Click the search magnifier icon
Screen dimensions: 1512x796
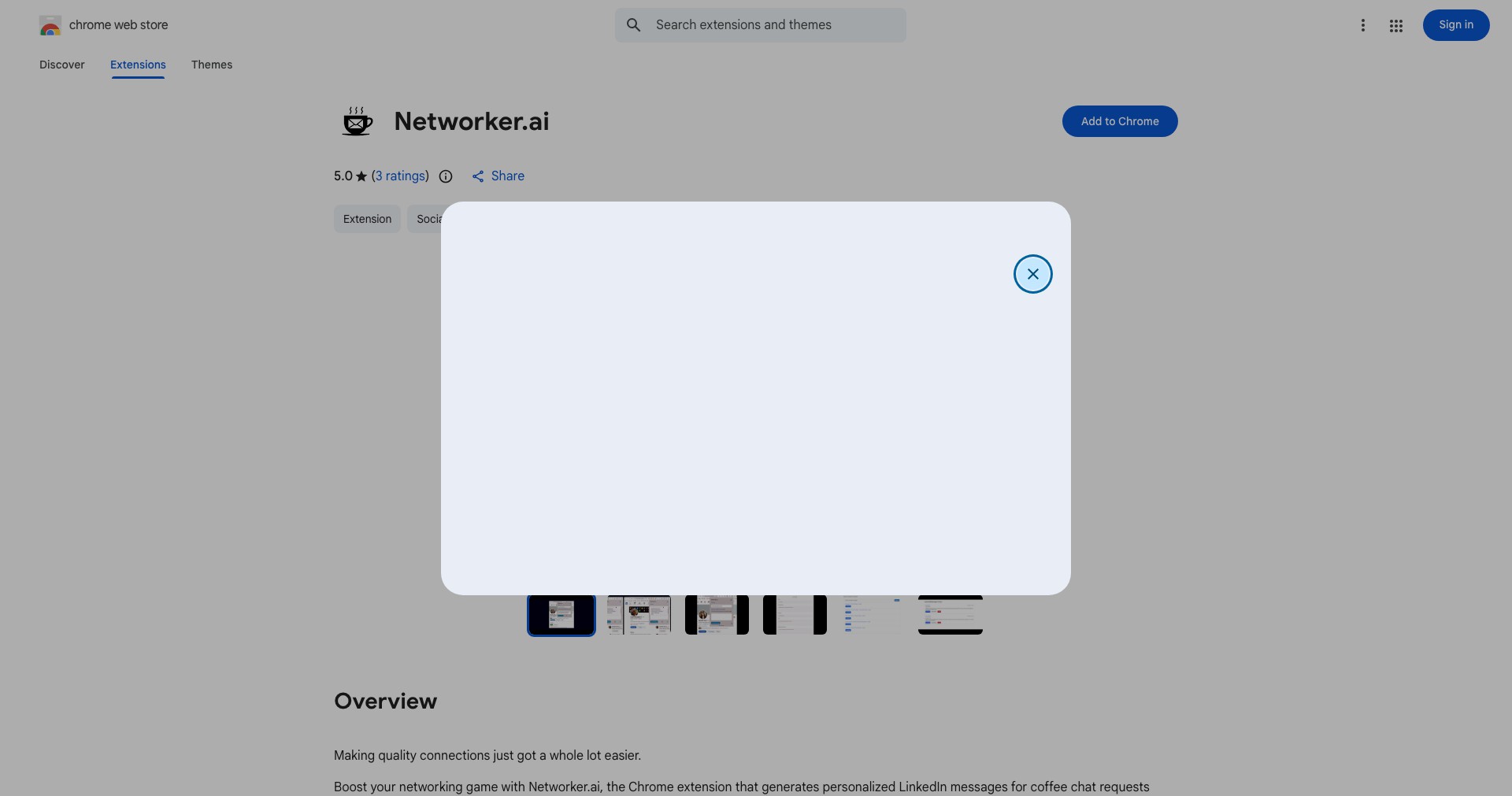pyautogui.click(x=633, y=25)
